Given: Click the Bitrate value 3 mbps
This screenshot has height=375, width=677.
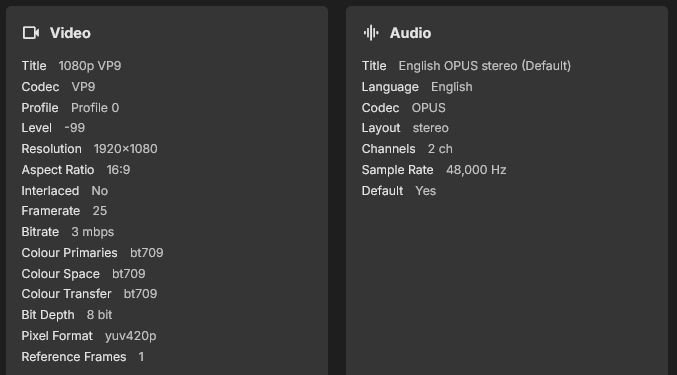Looking at the screenshot, I should [93, 232].
